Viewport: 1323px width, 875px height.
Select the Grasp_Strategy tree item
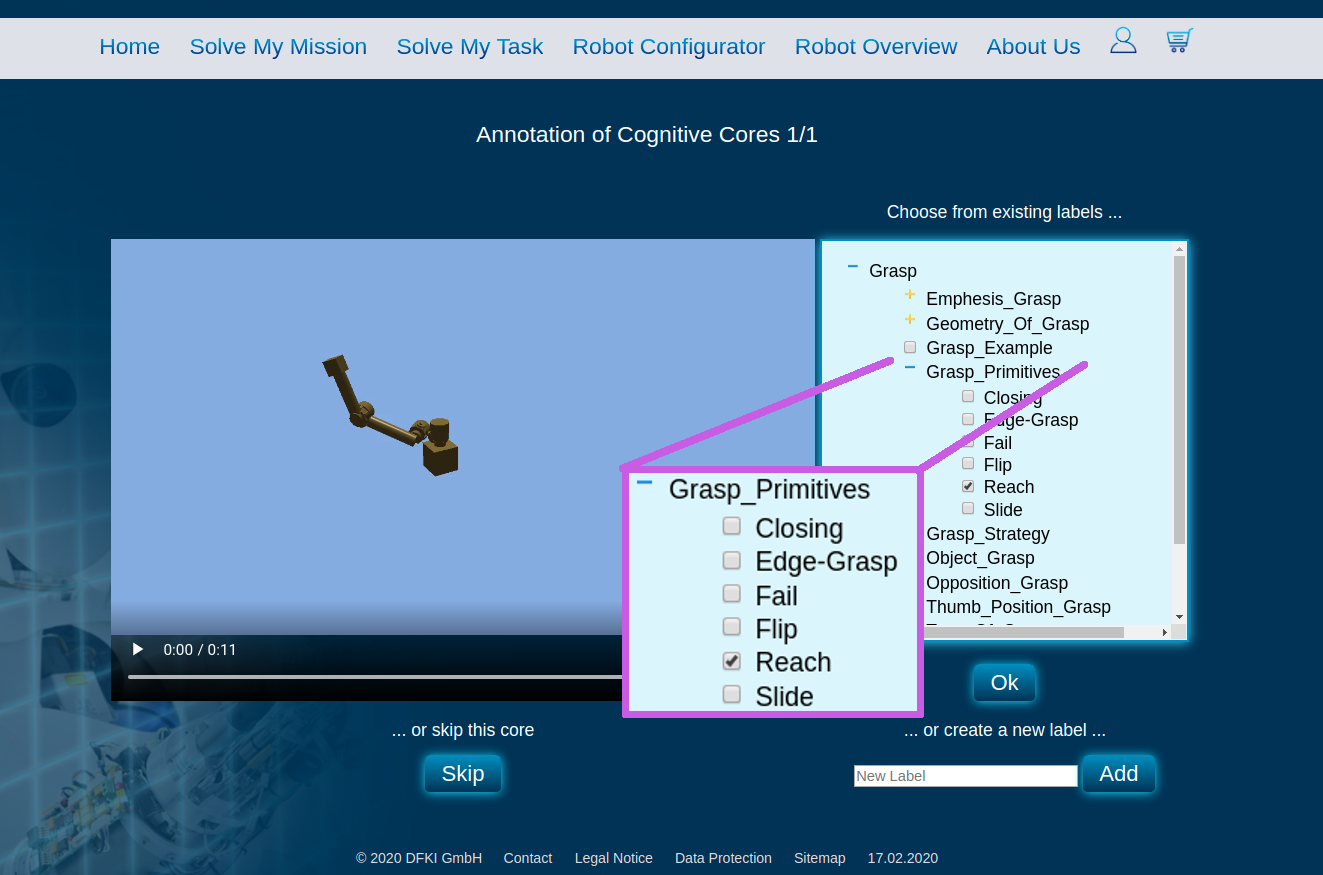[x=988, y=534]
